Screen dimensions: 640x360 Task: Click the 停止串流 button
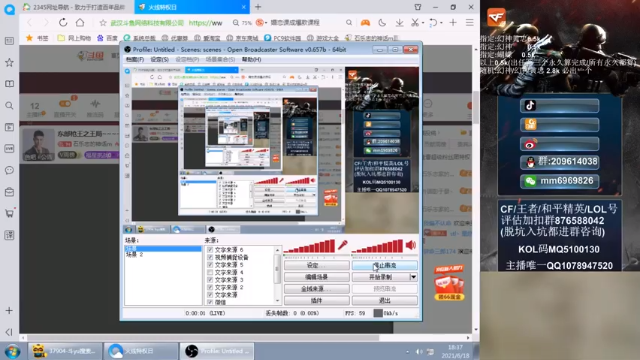[384, 265]
